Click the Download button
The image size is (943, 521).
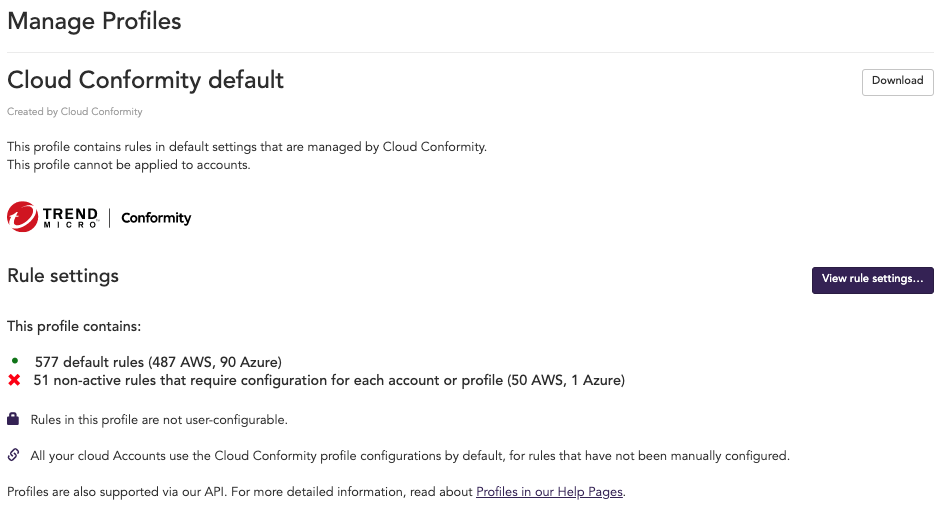(x=897, y=82)
